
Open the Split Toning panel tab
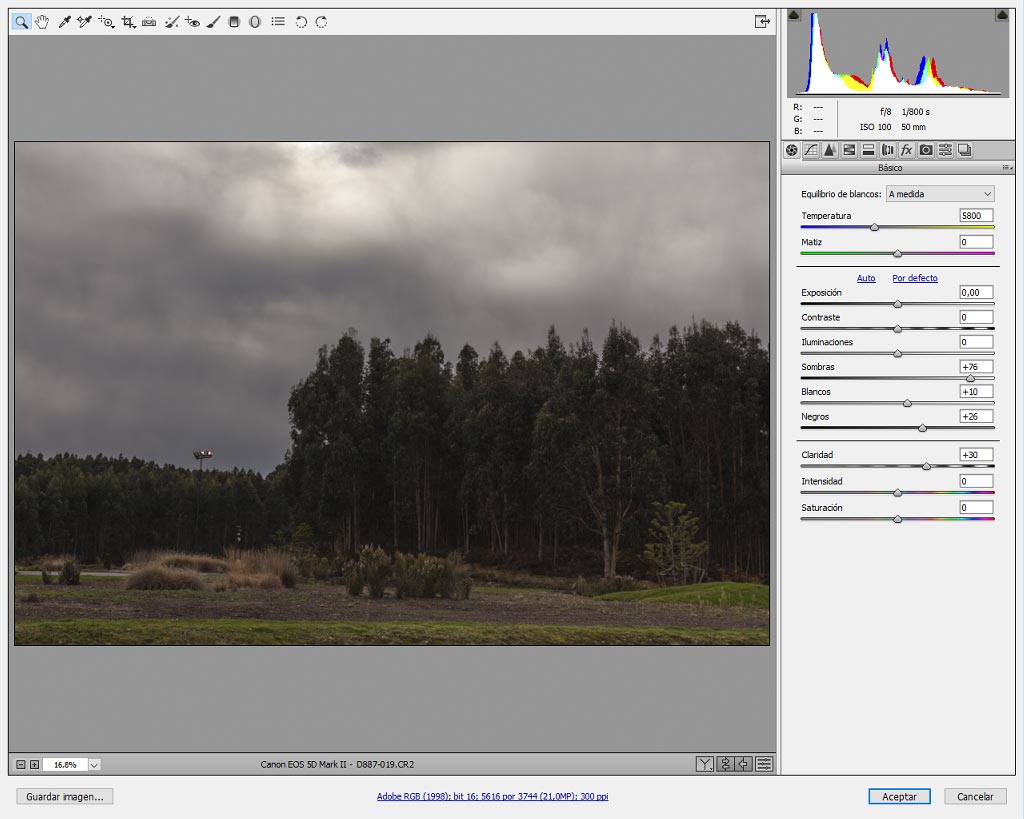[868, 150]
